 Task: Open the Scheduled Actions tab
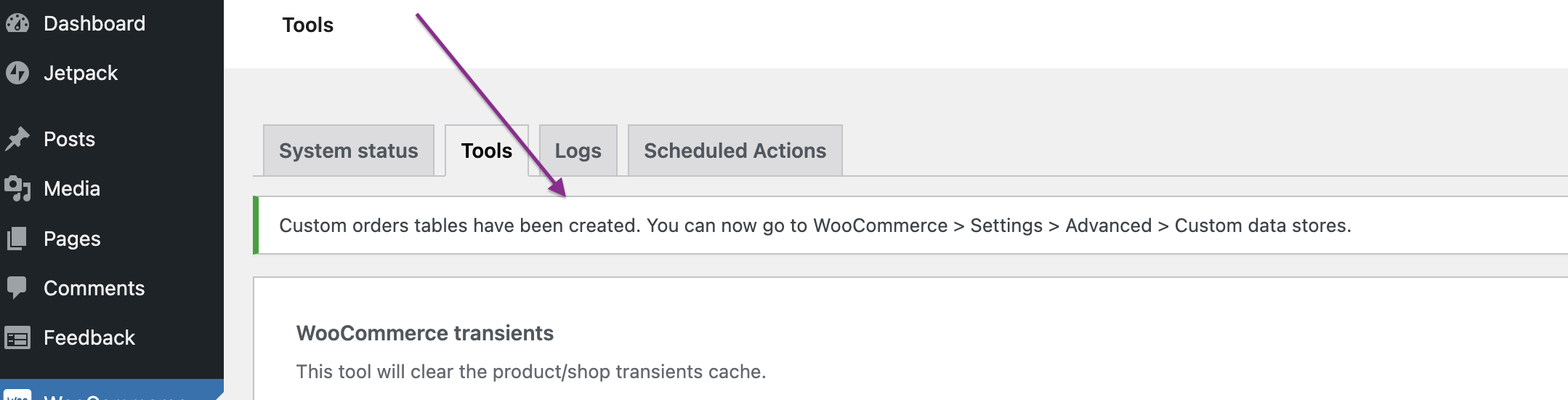click(735, 151)
